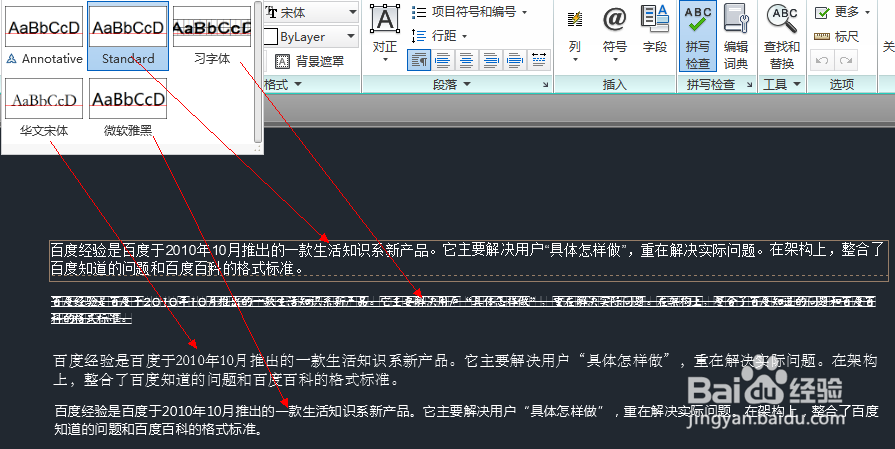Click the wide-spaced 华文宋体 sample paragraph
Image resolution: width=895 pixels, height=449 pixels.
point(465,370)
